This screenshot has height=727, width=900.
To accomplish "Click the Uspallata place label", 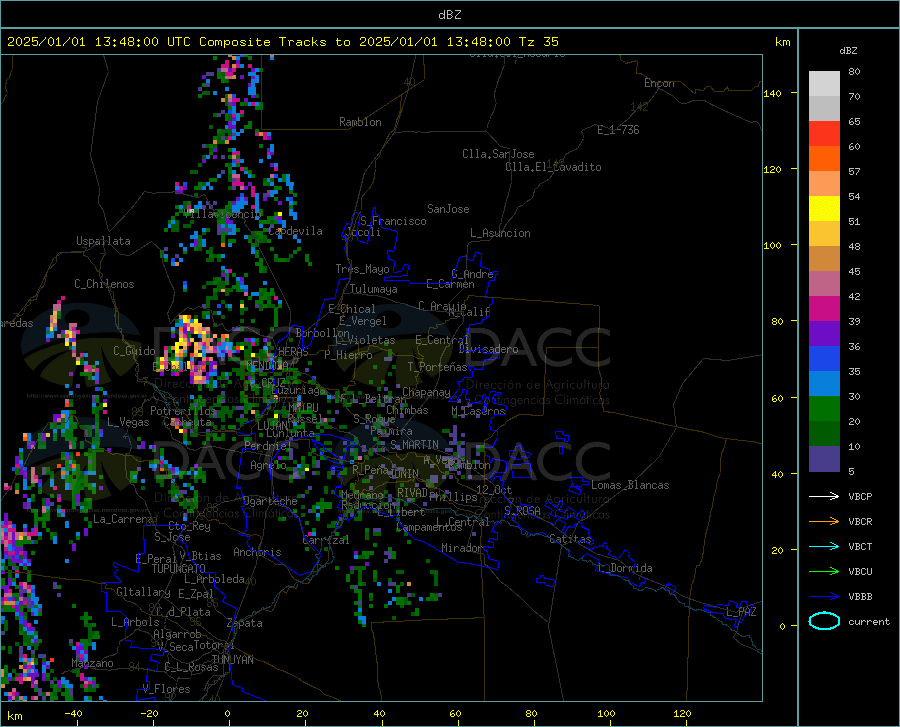I will [x=103, y=241].
